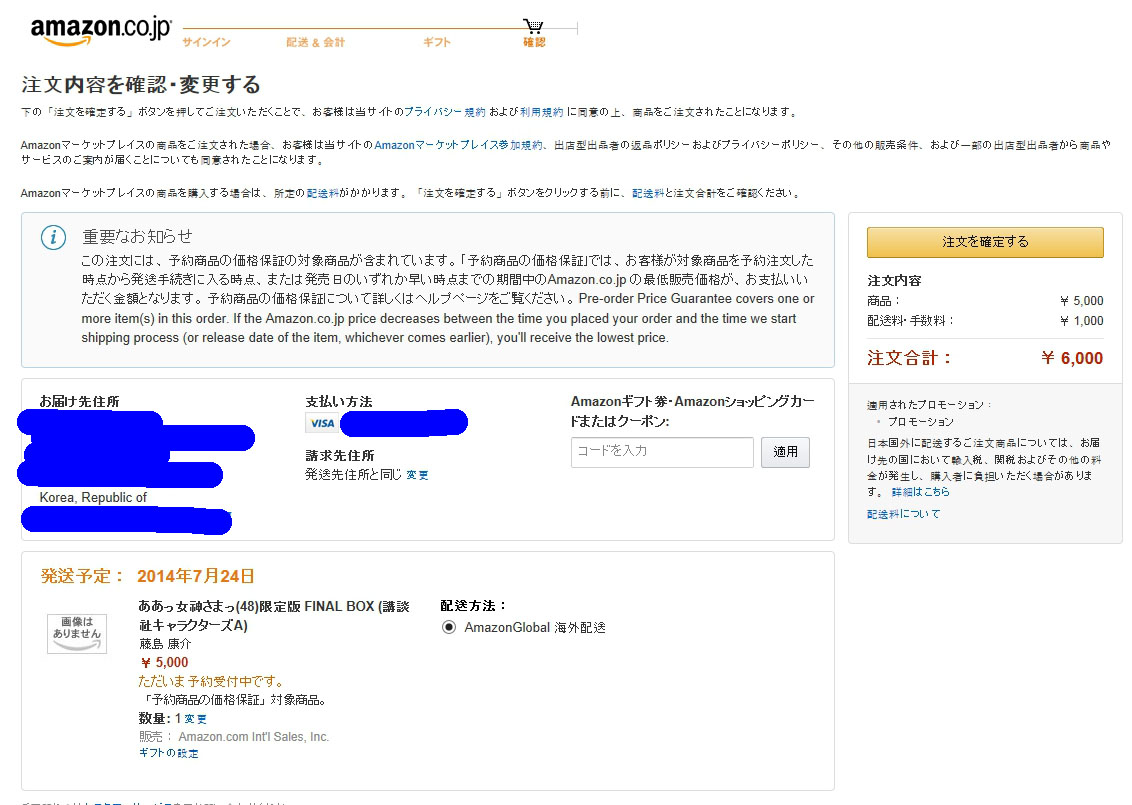The image size is (1132, 805).
Task: Click the seller Amazon.com Int'l Sales, Inc.
Action: click(253, 736)
